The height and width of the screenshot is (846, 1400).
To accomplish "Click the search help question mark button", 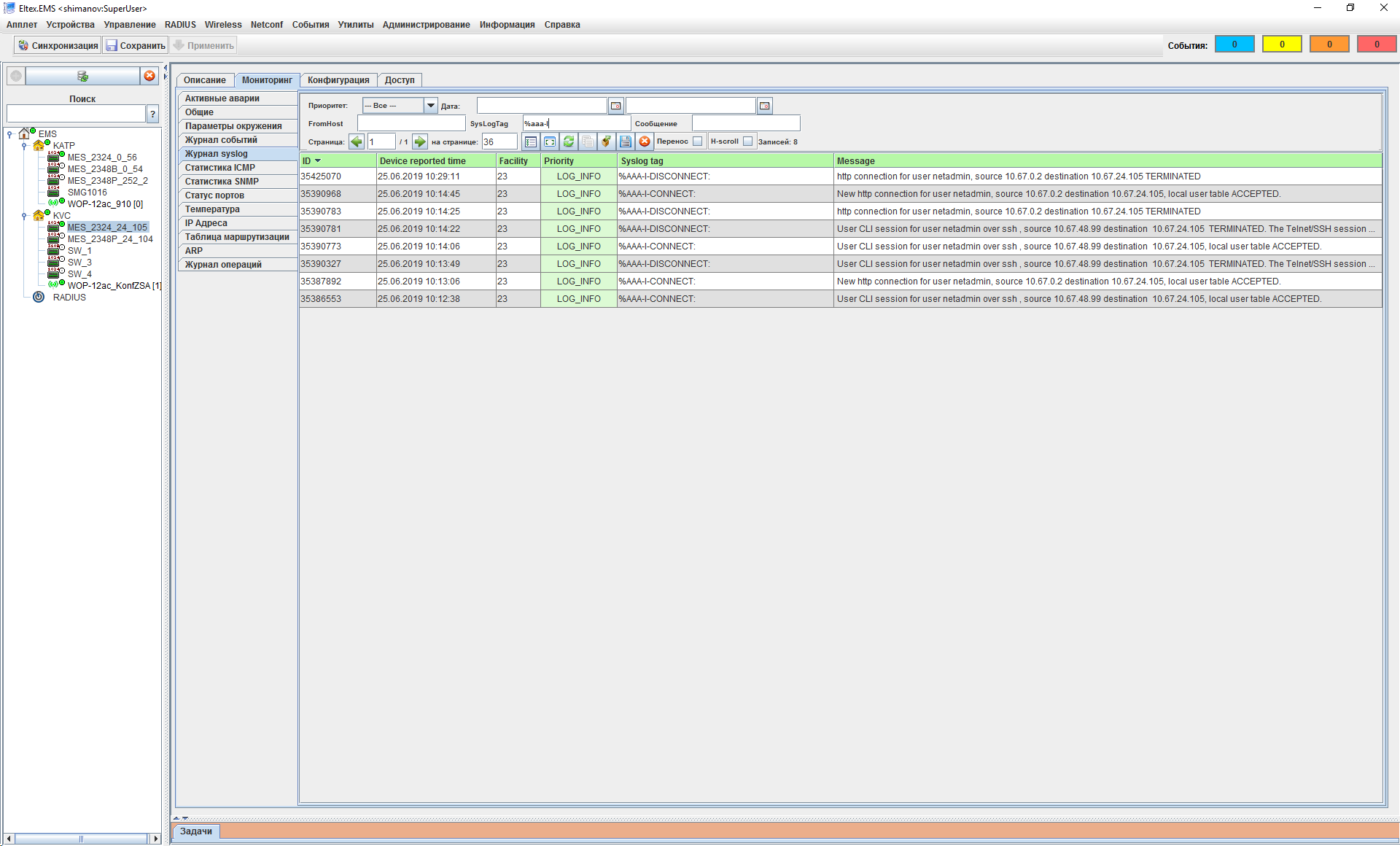I will click(x=153, y=113).
